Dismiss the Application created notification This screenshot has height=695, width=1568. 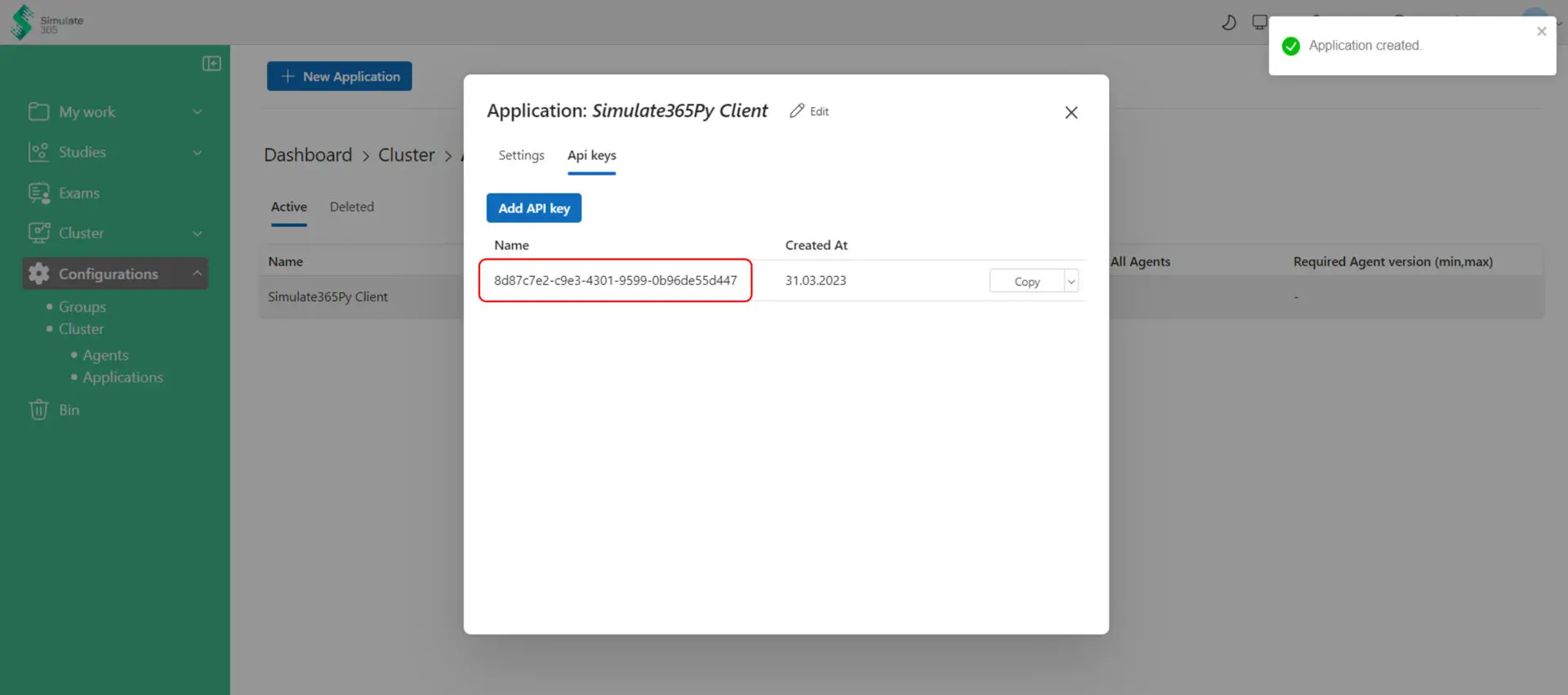coord(1541,32)
